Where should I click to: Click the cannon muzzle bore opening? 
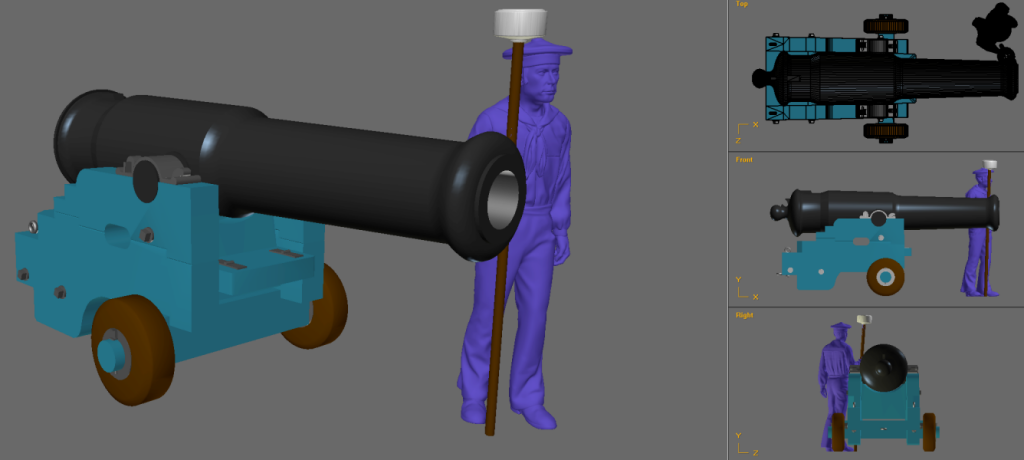506,197
